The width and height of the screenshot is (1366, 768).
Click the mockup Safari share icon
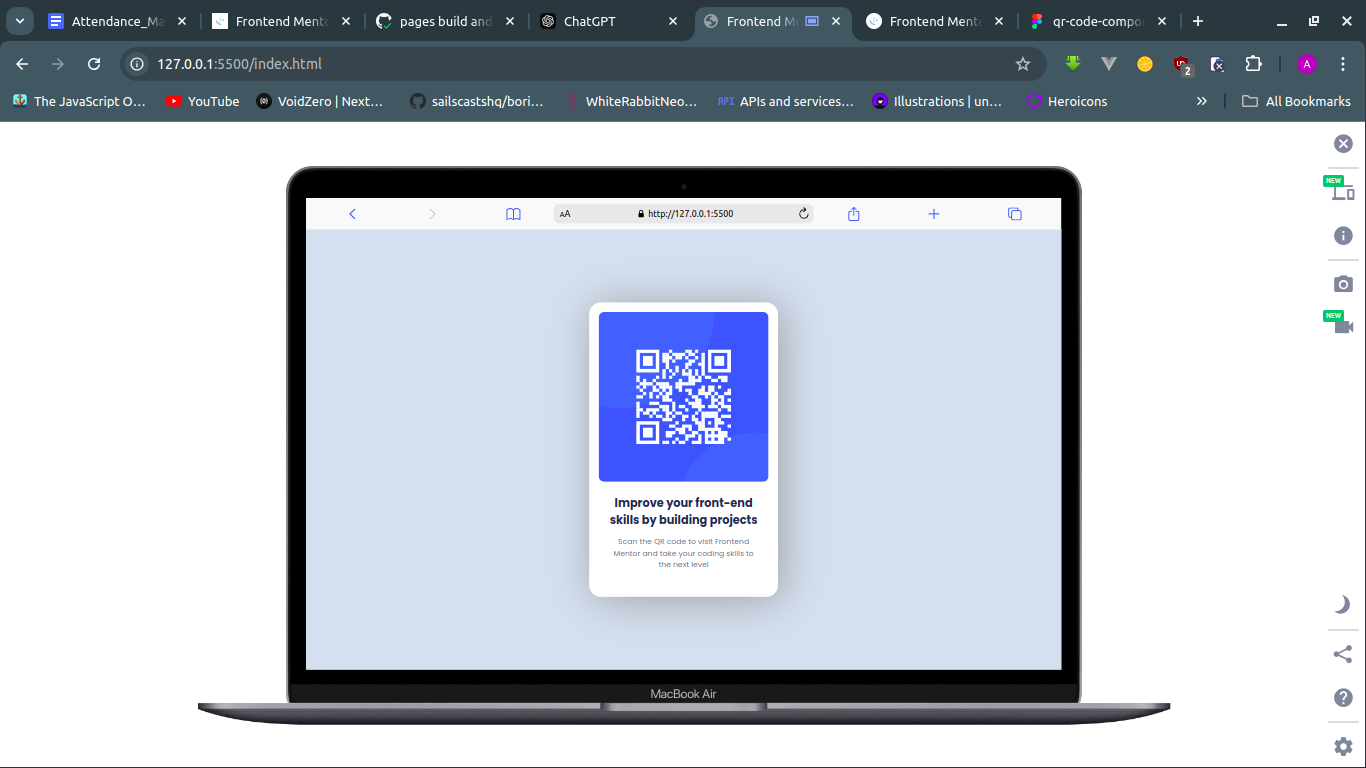pyautogui.click(x=854, y=214)
